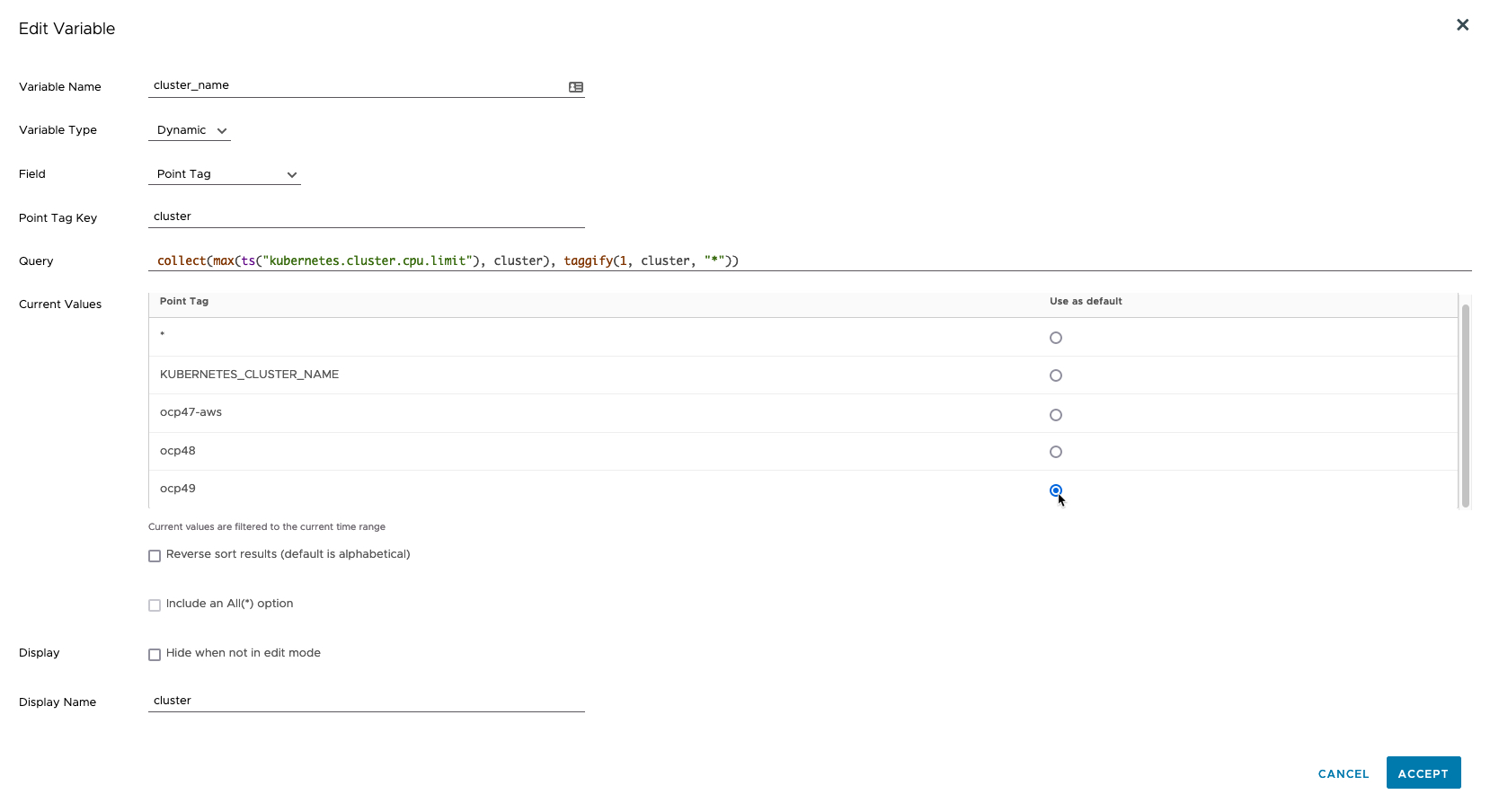Click the ocp47-aws value text
1490x812 pixels.
[191, 412]
